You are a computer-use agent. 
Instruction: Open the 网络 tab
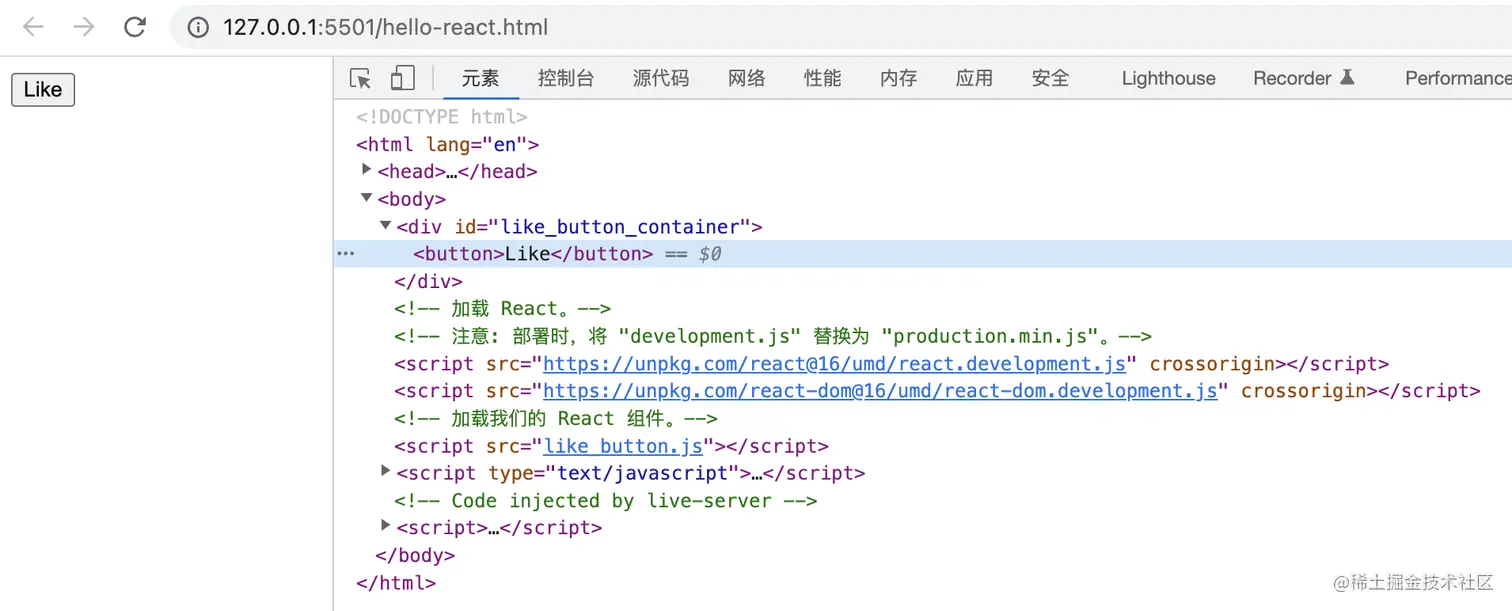[746, 78]
